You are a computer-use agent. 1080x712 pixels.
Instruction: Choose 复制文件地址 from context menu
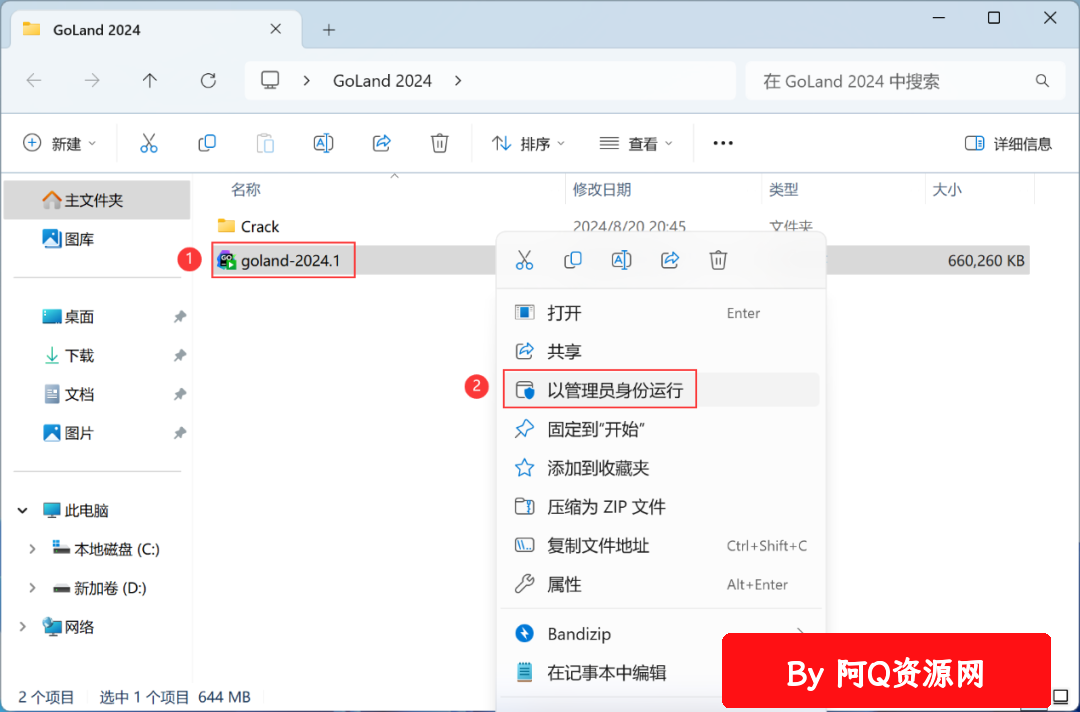[x=661, y=546]
